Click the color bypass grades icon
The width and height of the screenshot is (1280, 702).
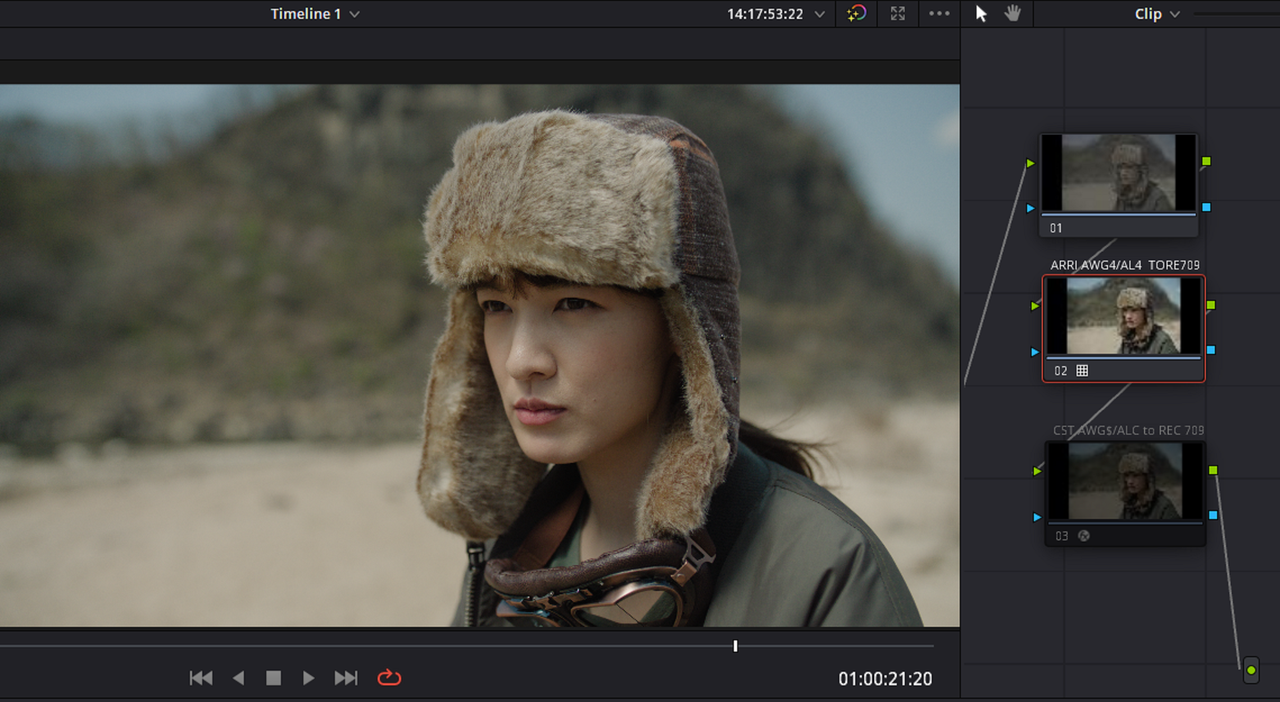[x=857, y=13]
